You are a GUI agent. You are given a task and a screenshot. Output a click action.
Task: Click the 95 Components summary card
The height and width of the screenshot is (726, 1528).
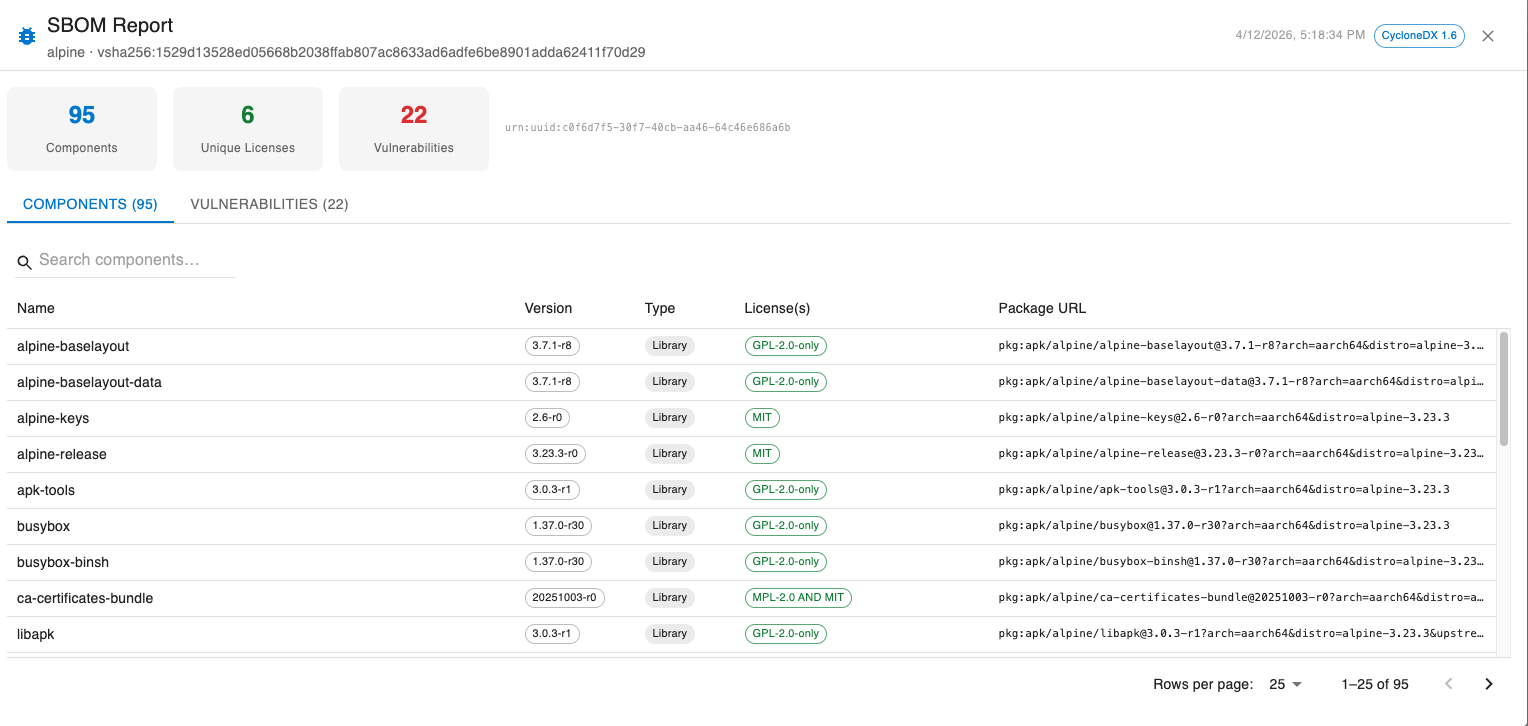[82, 129]
